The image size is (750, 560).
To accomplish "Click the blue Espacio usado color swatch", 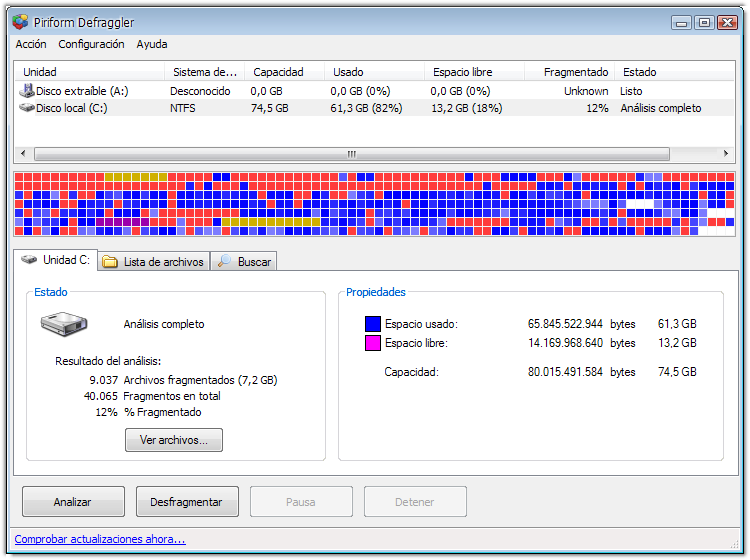I will click(x=373, y=324).
